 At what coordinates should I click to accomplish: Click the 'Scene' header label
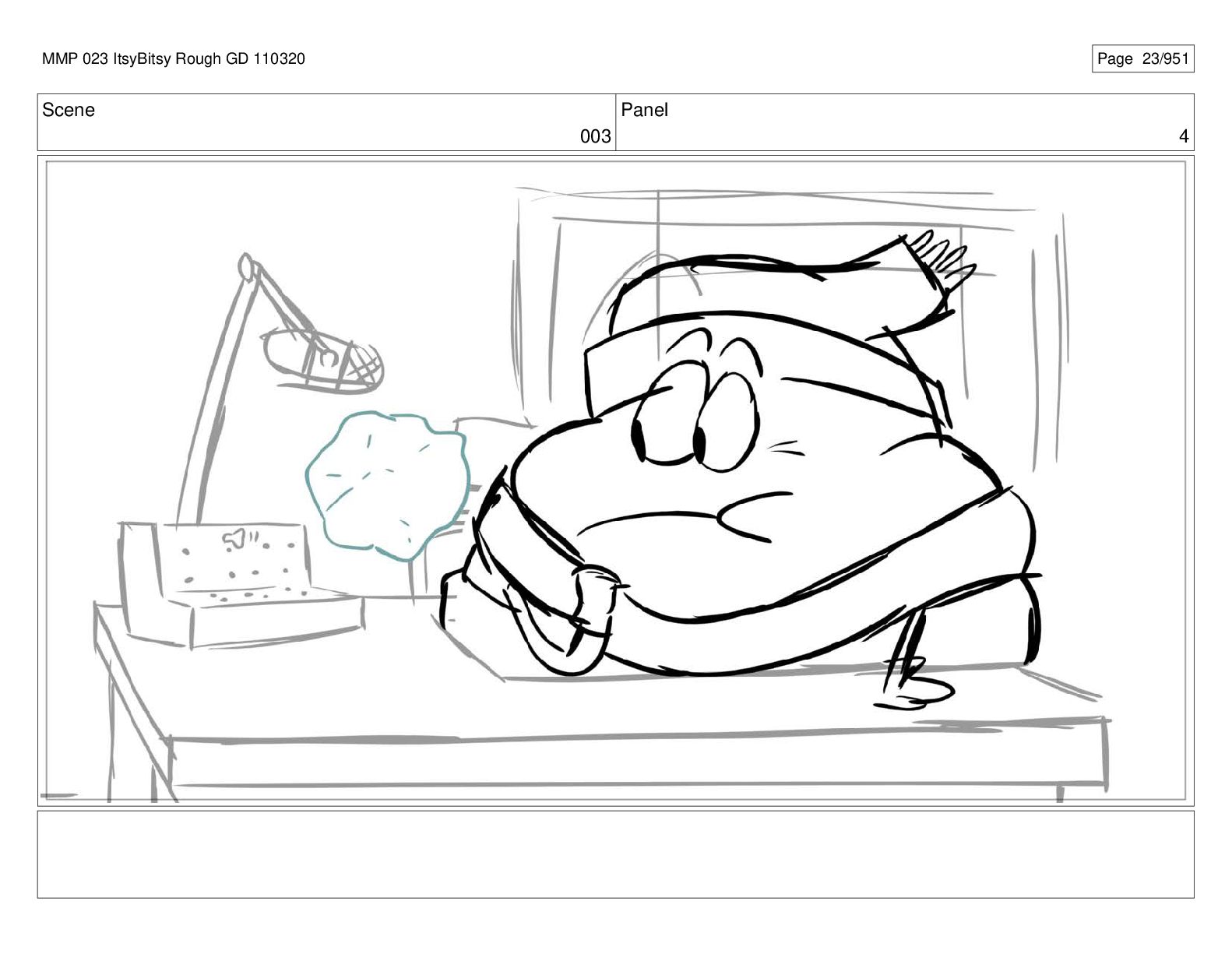(69, 110)
